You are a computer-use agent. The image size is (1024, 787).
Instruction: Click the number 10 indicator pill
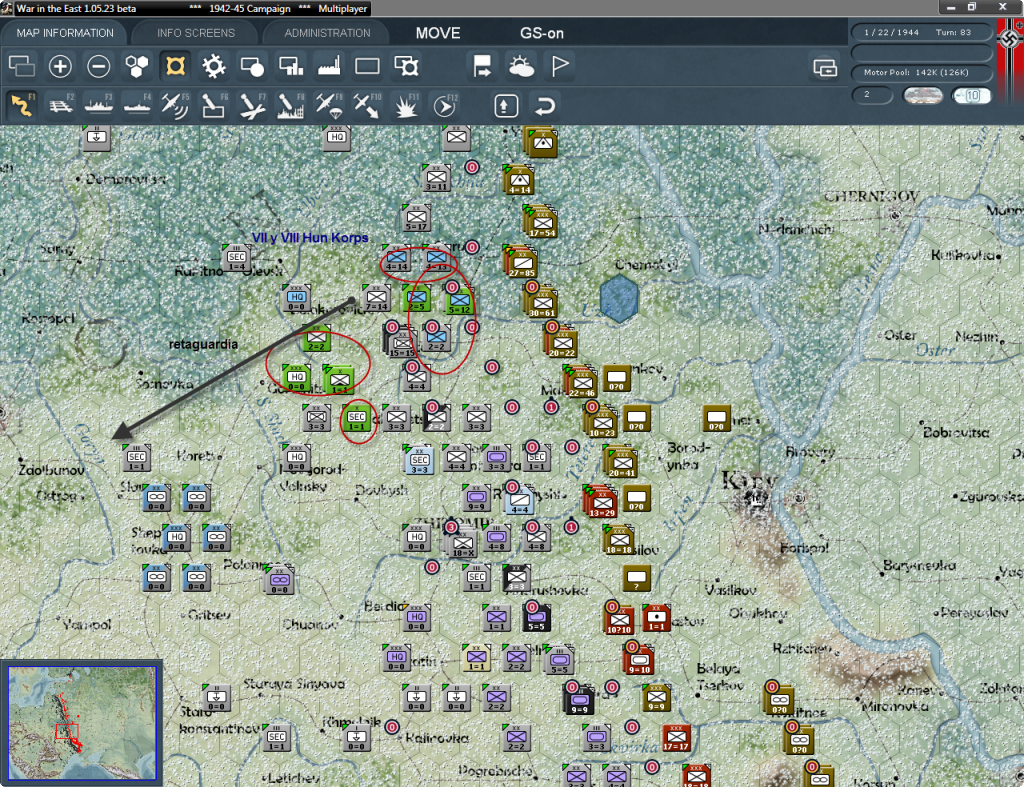971,96
